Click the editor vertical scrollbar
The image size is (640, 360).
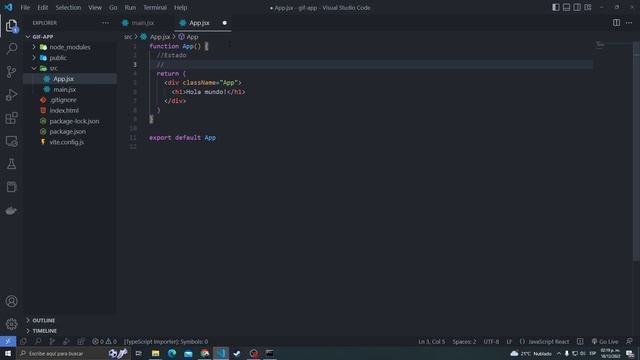(x=636, y=151)
